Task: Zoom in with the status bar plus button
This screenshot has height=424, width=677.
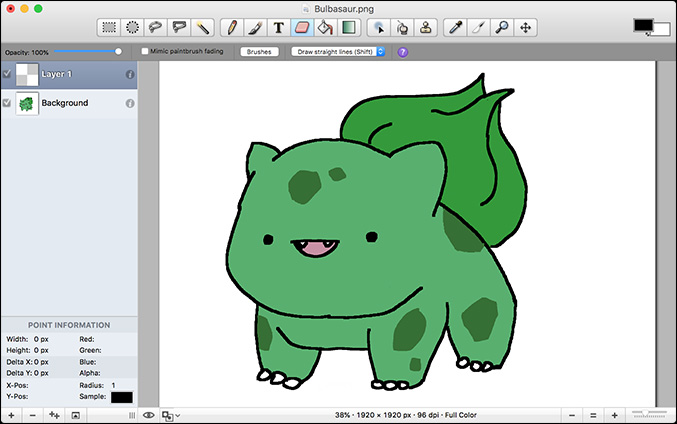Action: [x=614, y=415]
